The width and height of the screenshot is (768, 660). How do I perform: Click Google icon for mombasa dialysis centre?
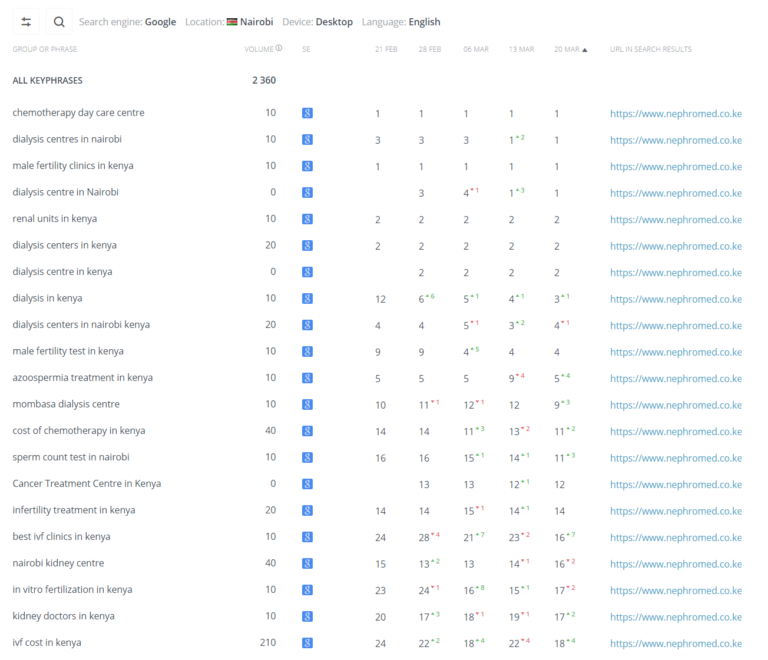click(307, 404)
